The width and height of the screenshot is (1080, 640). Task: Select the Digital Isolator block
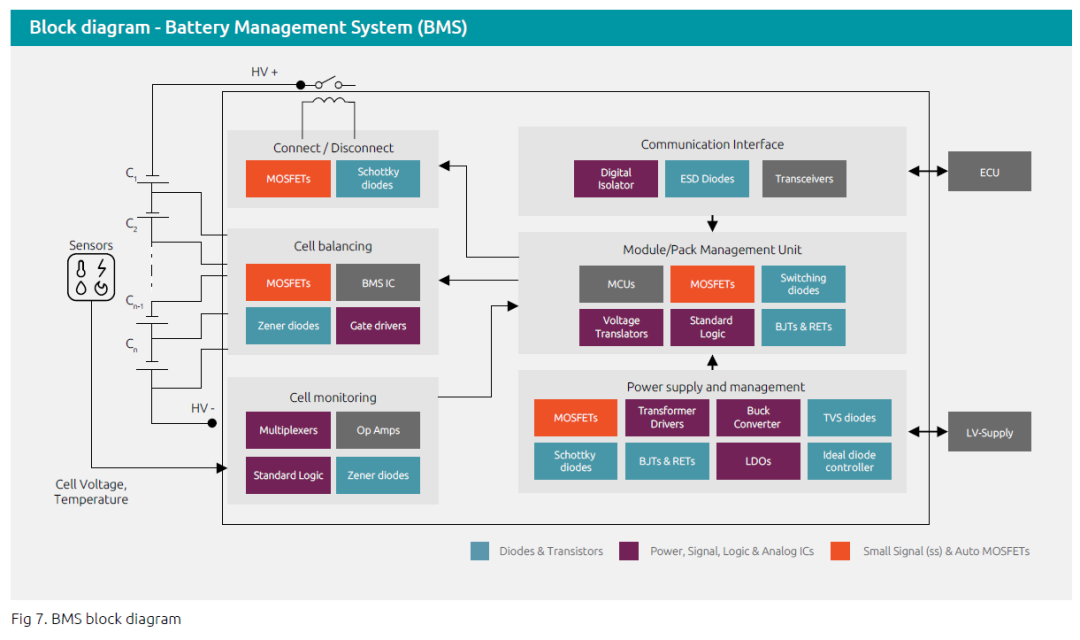[616, 179]
